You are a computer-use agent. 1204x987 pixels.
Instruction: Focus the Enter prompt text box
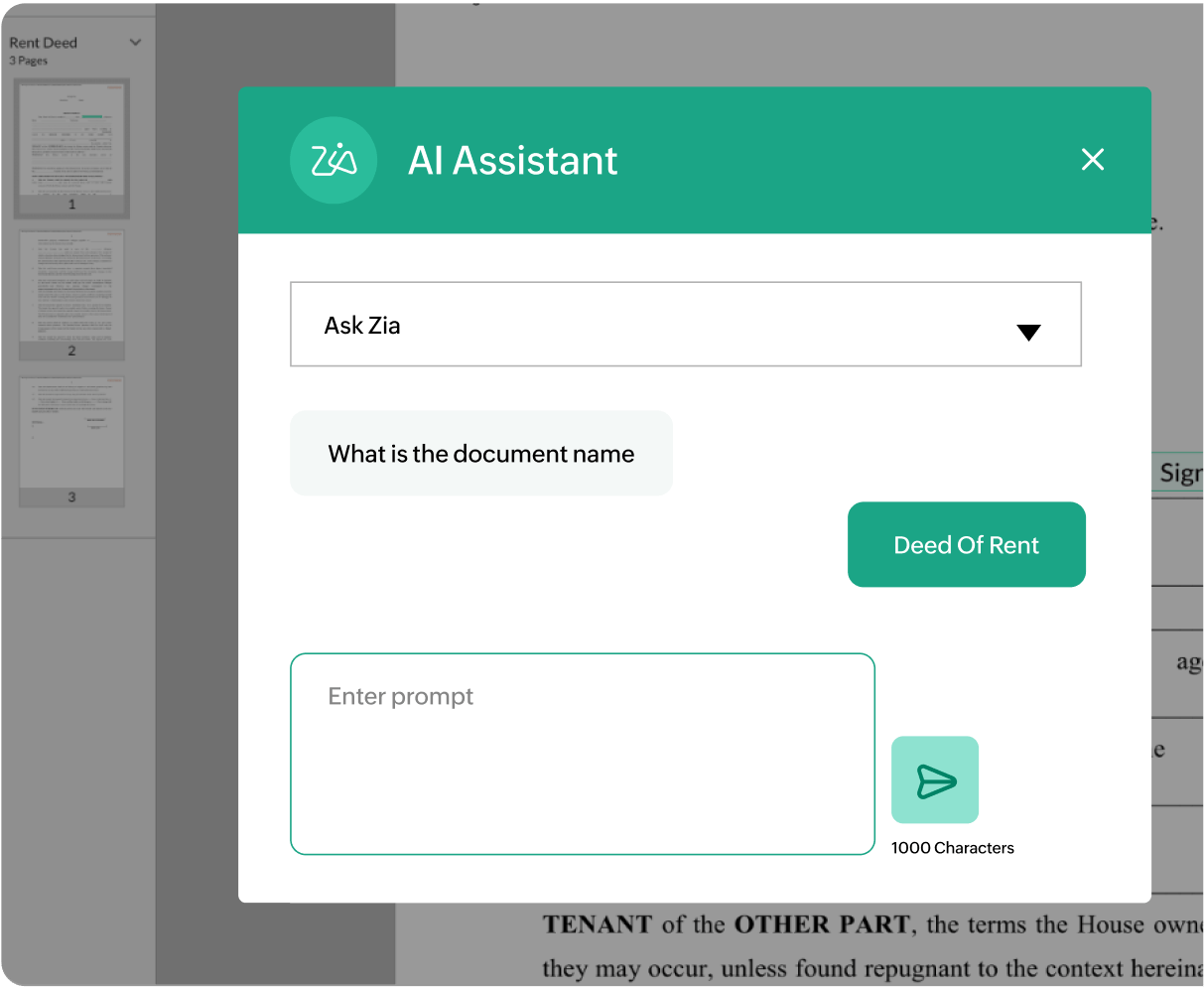pos(583,754)
